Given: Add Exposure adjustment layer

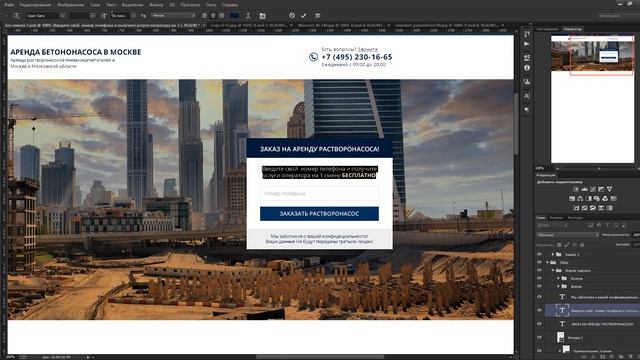Looking at the screenshot, I should 601,189.
